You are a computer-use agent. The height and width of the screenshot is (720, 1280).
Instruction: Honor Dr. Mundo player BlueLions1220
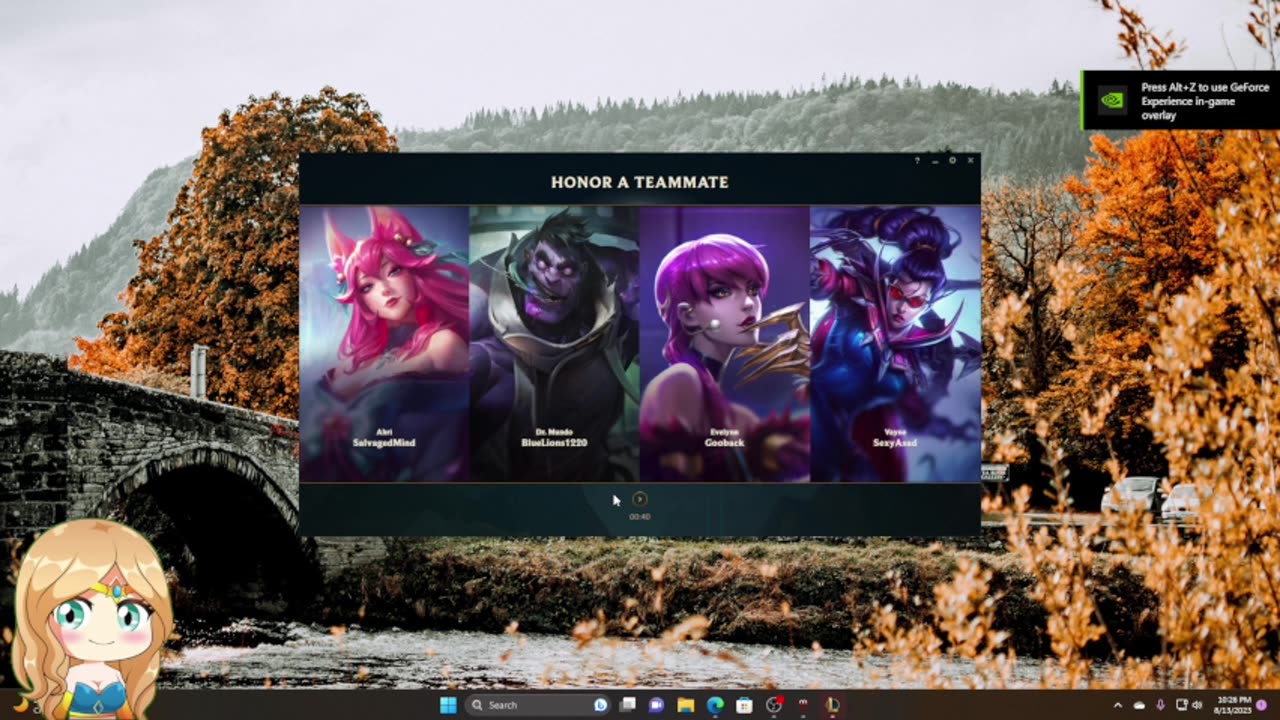point(554,343)
